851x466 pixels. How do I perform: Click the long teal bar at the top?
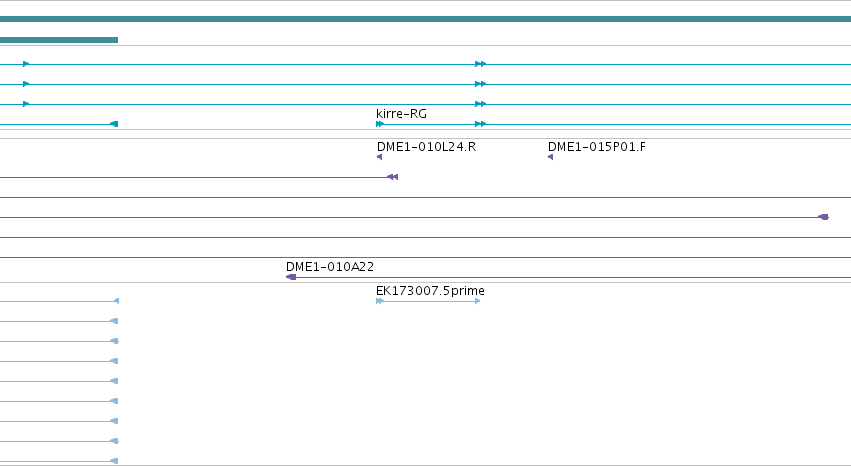[426, 19]
